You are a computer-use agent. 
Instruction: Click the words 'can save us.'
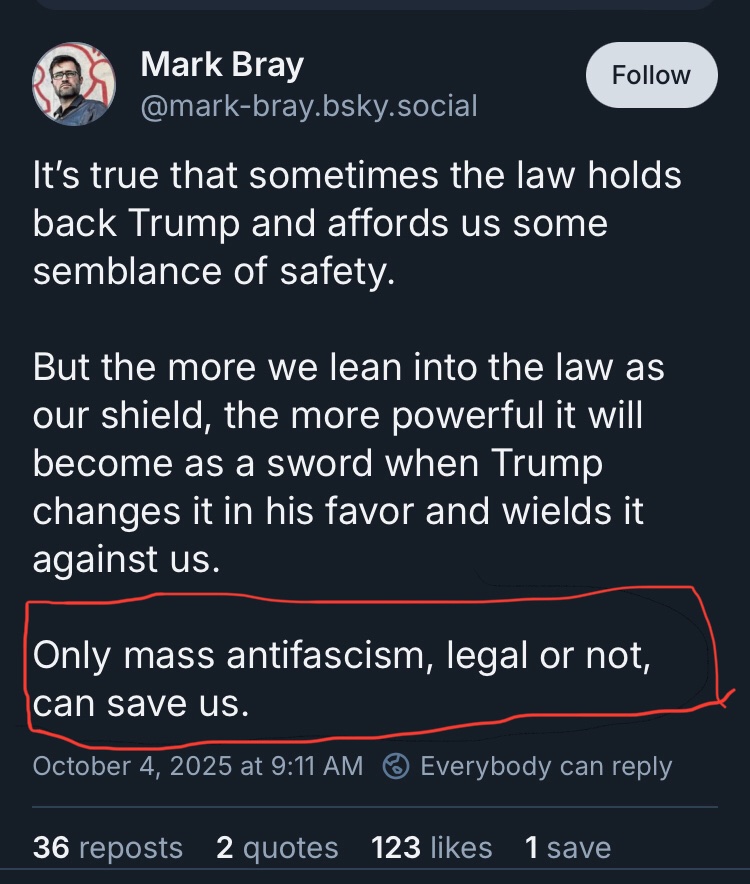140,704
